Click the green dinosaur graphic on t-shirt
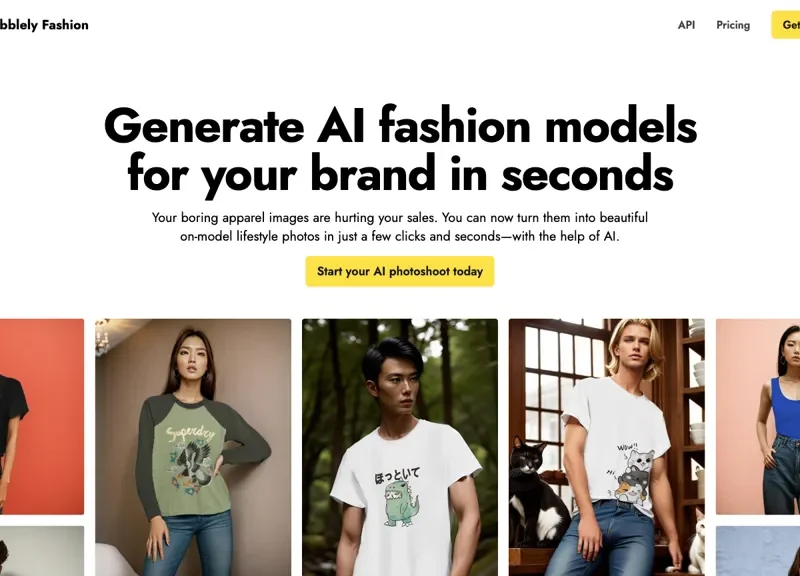Image resolution: width=800 pixels, height=576 pixels. pyautogui.click(x=401, y=505)
